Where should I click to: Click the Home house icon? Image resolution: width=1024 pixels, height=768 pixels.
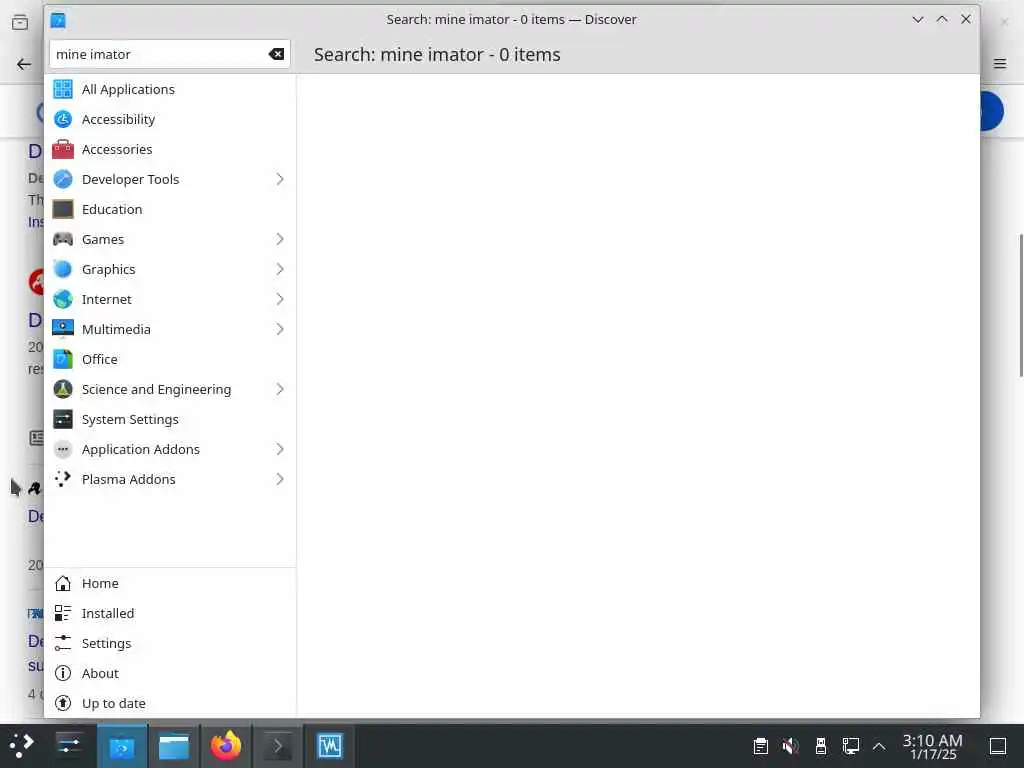click(63, 583)
